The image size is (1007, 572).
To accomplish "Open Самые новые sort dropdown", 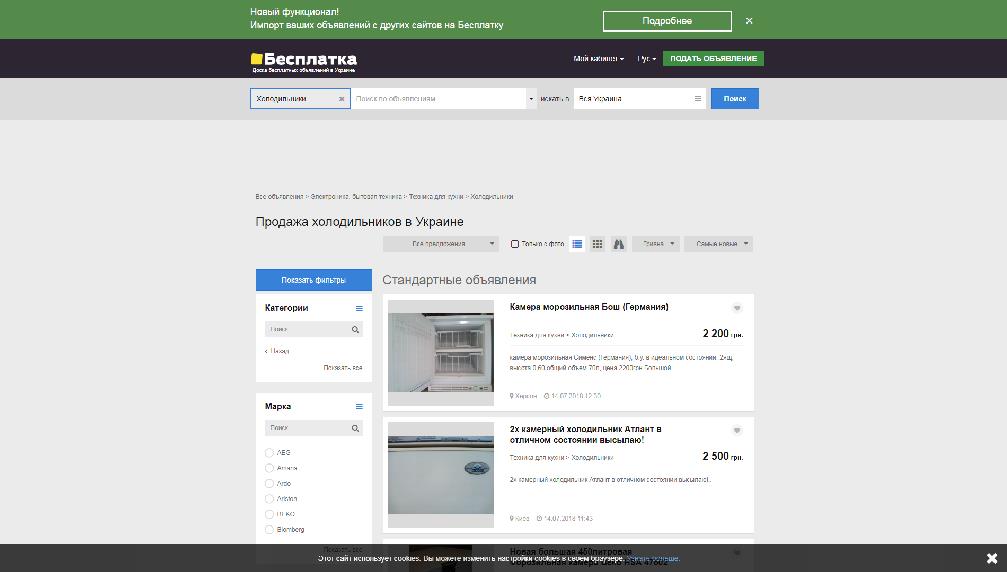I will 718,244.
